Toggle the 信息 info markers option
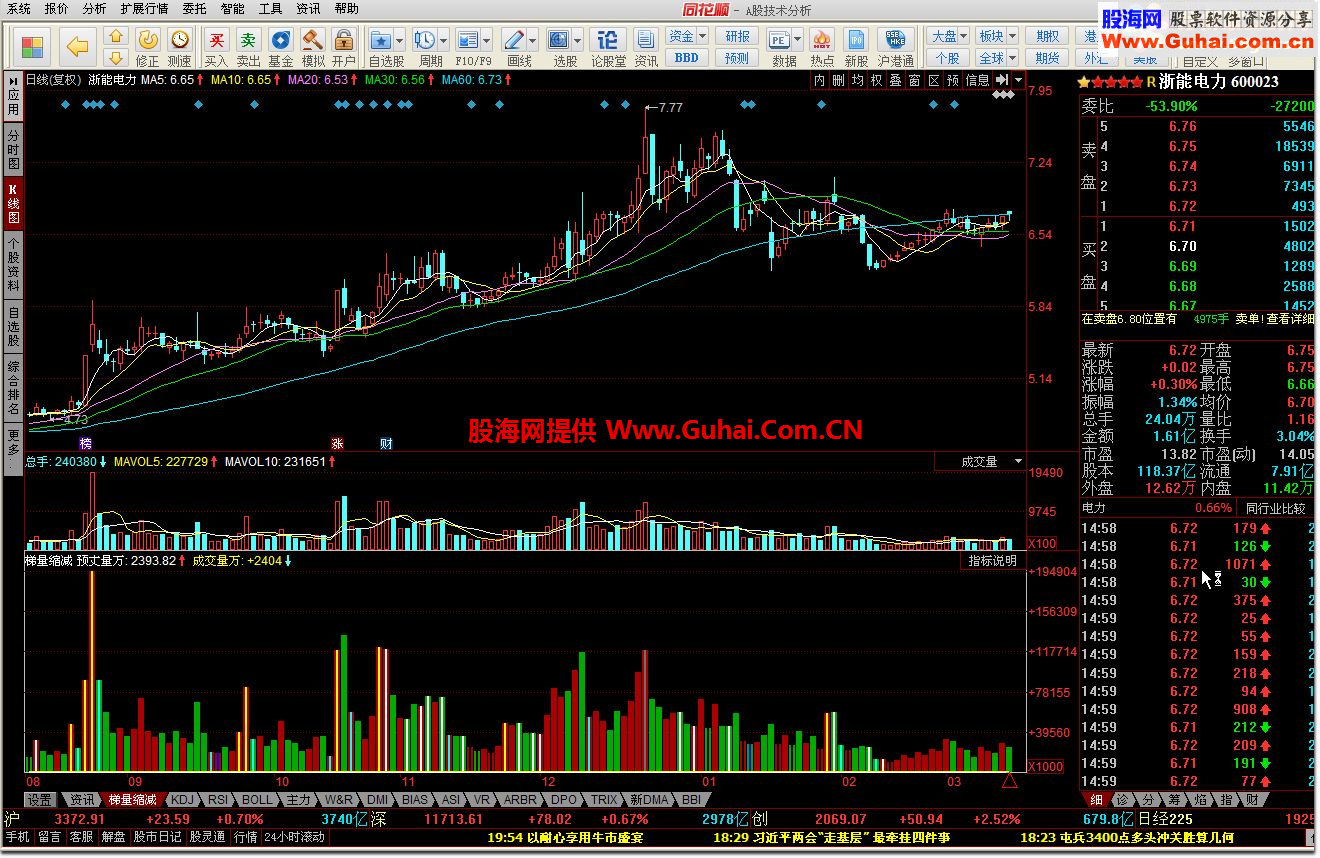Image resolution: width=1320 pixels, height=858 pixels. 977,80
